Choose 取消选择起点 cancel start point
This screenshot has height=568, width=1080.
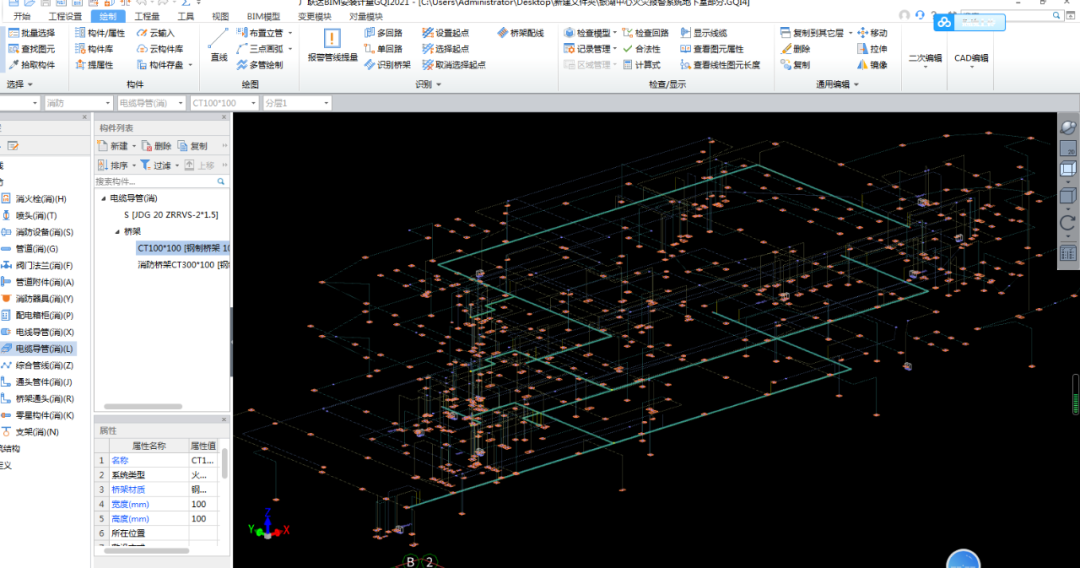pos(454,65)
